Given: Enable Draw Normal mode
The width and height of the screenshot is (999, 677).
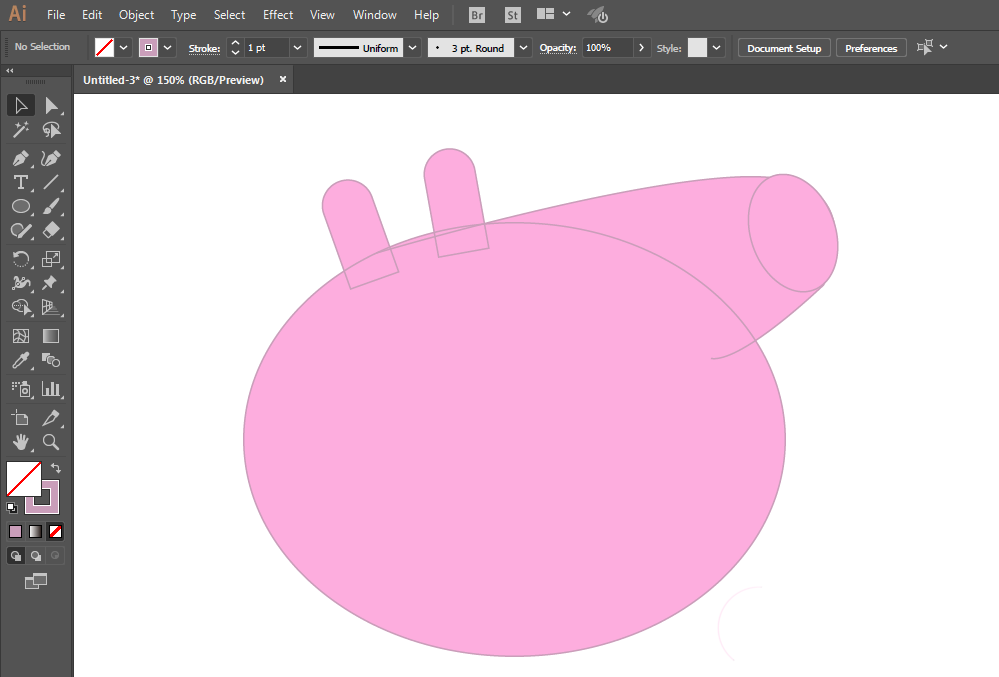Looking at the screenshot, I should (16, 556).
